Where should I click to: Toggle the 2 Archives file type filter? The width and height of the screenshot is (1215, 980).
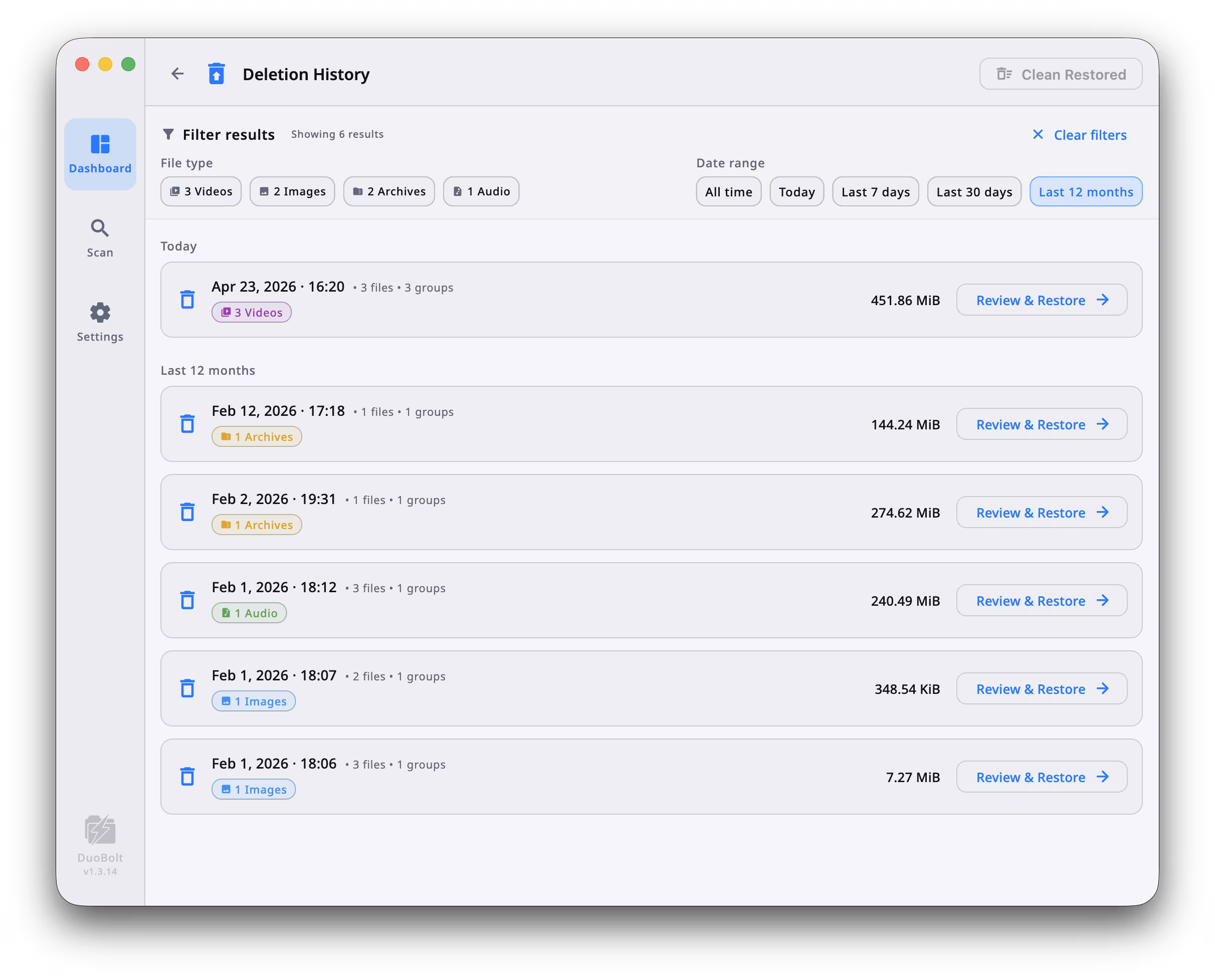point(388,191)
